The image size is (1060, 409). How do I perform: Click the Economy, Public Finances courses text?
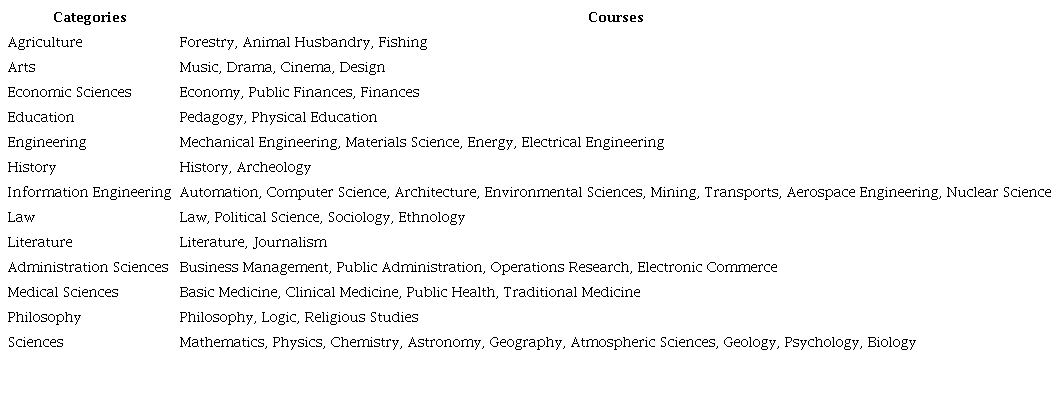pyautogui.click(x=299, y=93)
